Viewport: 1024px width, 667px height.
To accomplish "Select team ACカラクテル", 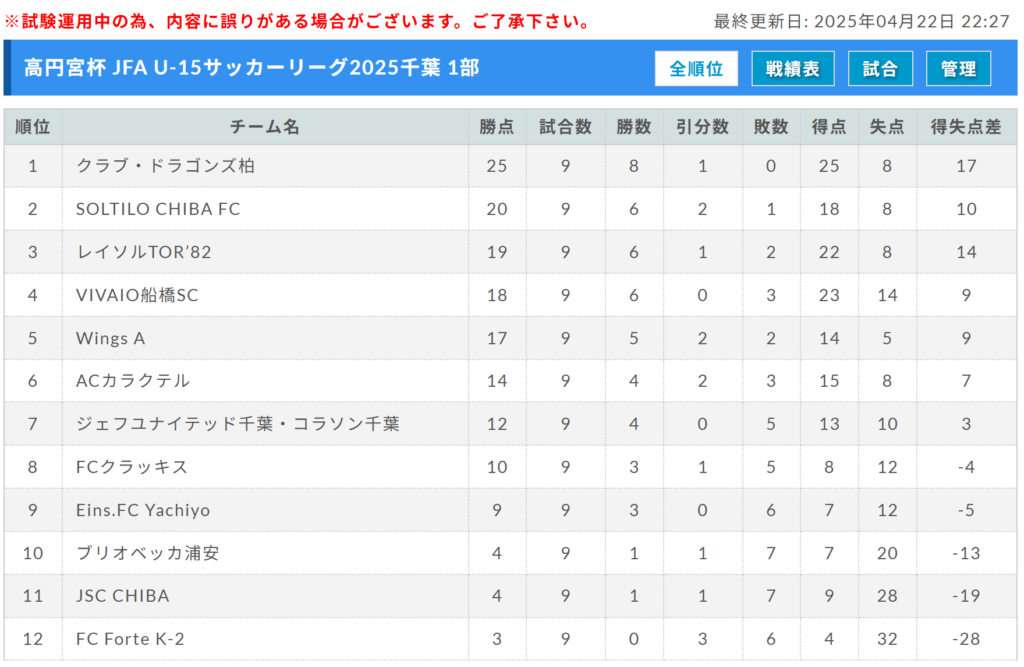I will (133, 381).
